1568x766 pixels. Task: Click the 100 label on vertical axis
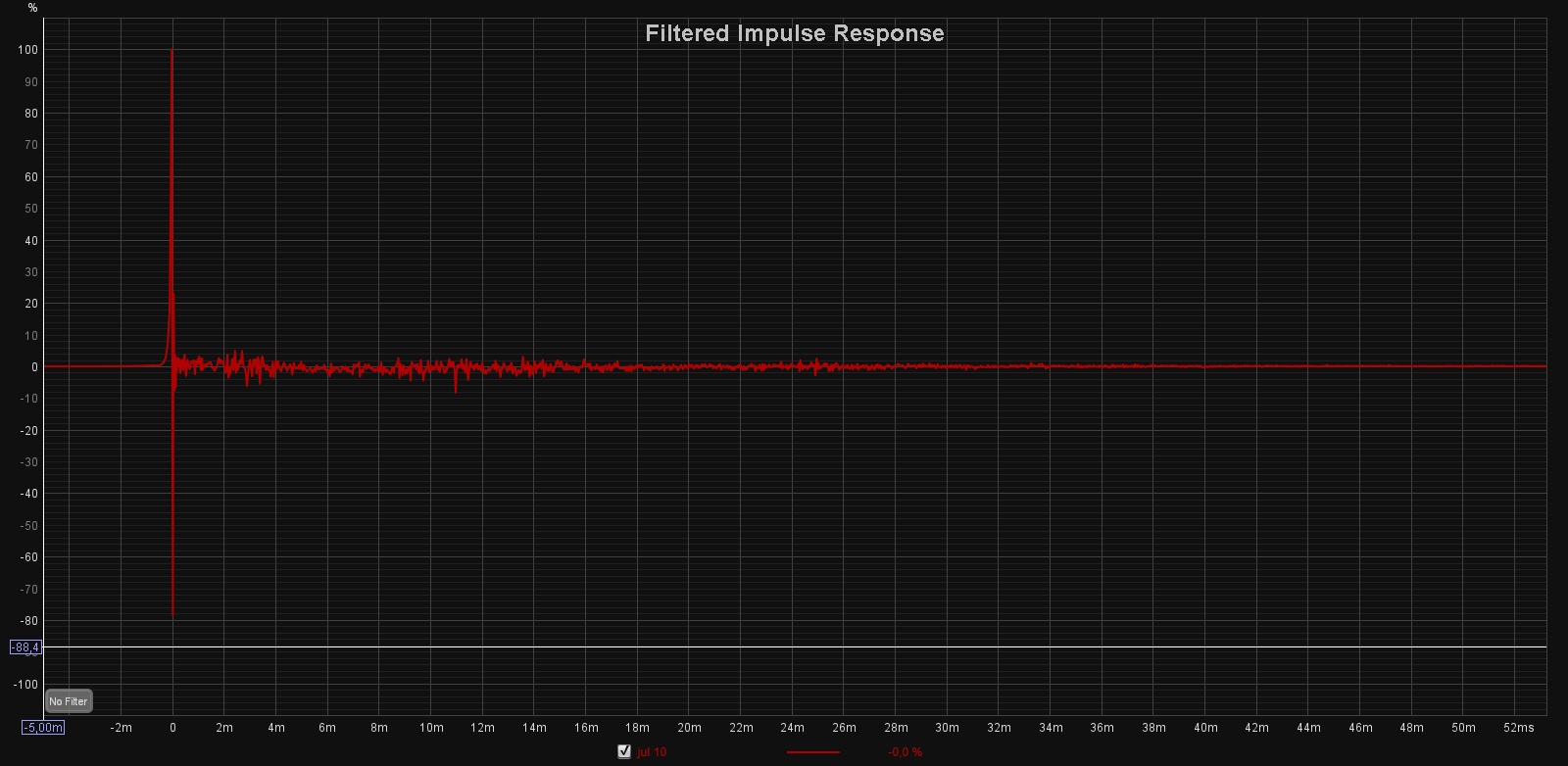[27, 50]
